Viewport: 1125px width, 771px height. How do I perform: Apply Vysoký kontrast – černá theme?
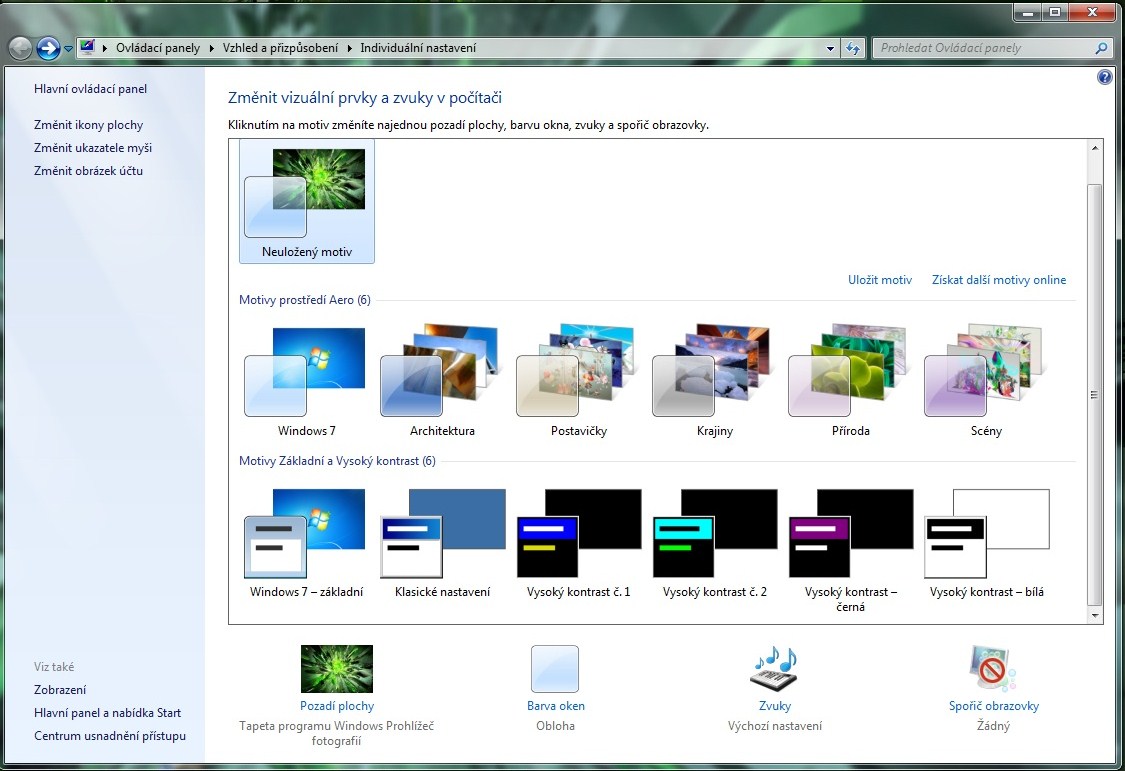pyautogui.click(x=850, y=550)
